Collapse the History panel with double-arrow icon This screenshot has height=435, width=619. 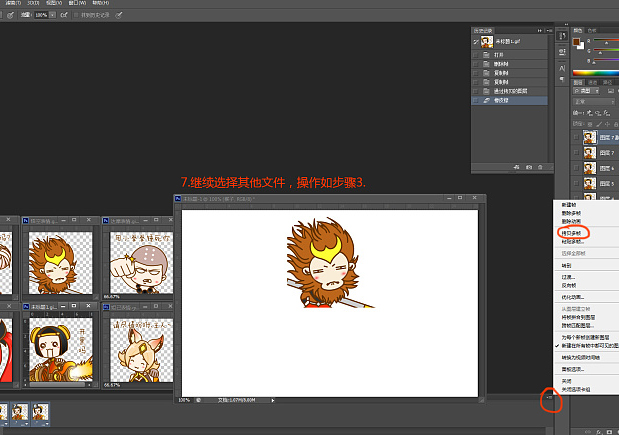pyautogui.click(x=540, y=30)
